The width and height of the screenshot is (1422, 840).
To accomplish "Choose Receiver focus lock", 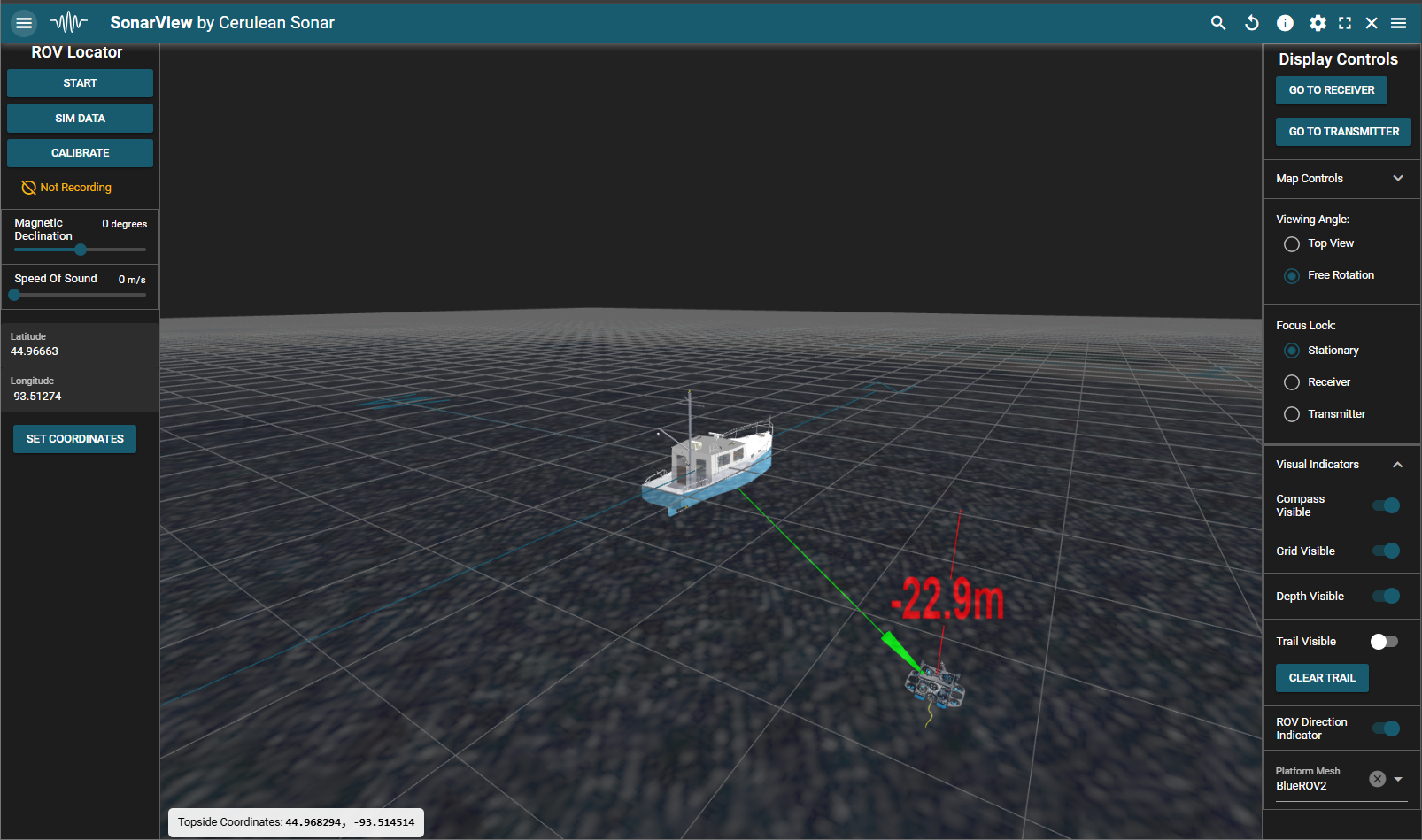I will click(x=1292, y=382).
